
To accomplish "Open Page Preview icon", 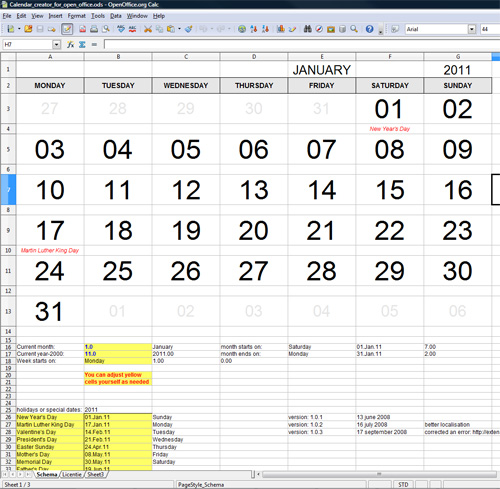I will click(x=106, y=29).
